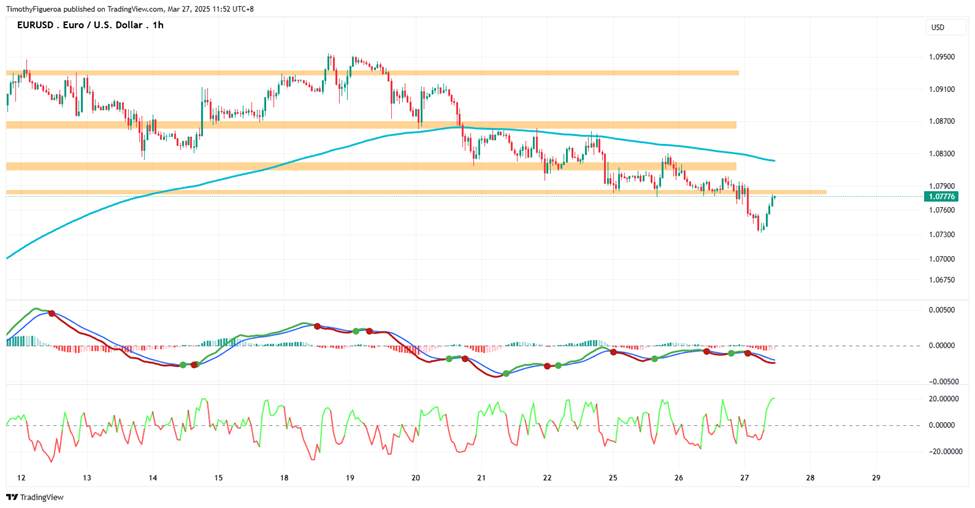Click date label 21 on time axis
The height and width of the screenshot is (508, 975).
pyautogui.click(x=481, y=478)
